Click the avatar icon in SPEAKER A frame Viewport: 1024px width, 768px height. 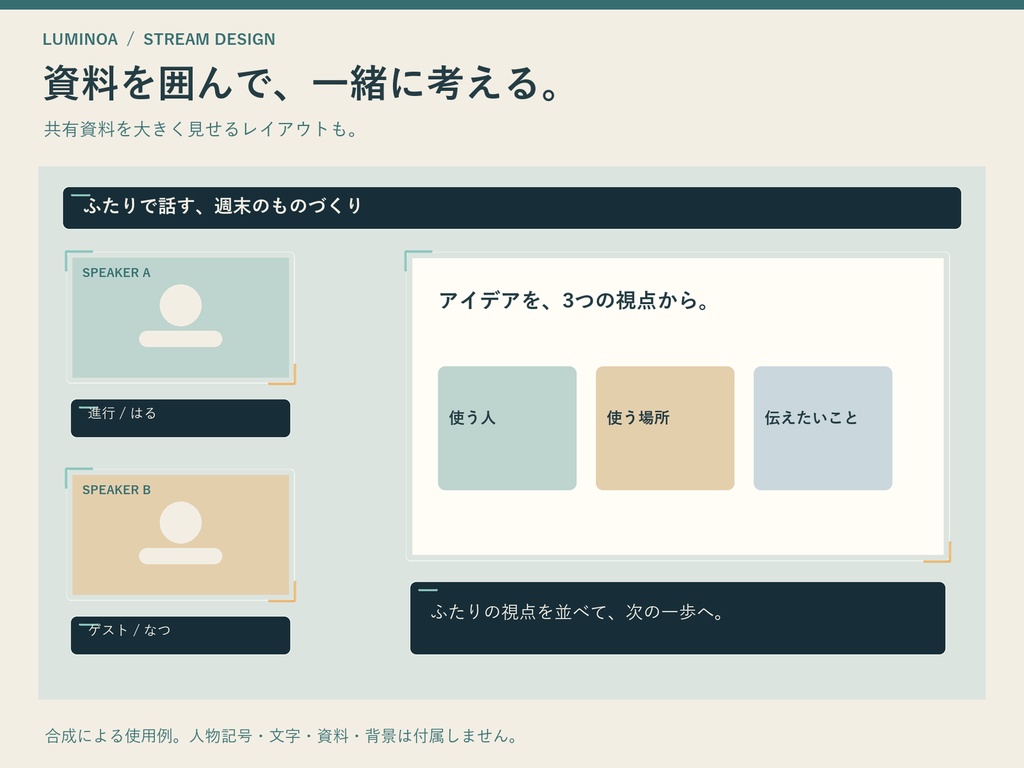pyautogui.click(x=181, y=315)
